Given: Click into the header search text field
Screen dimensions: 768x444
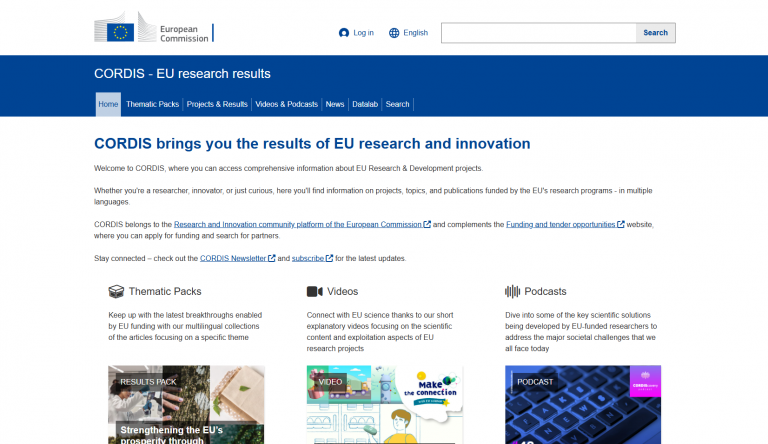Looking at the screenshot, I should click(x=538, y=33).
